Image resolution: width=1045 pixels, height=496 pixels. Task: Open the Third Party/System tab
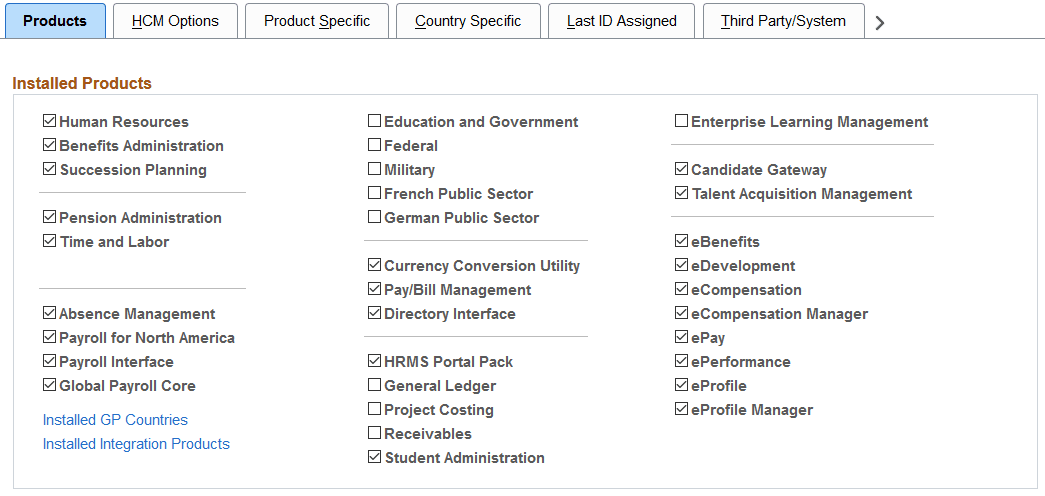783,21
